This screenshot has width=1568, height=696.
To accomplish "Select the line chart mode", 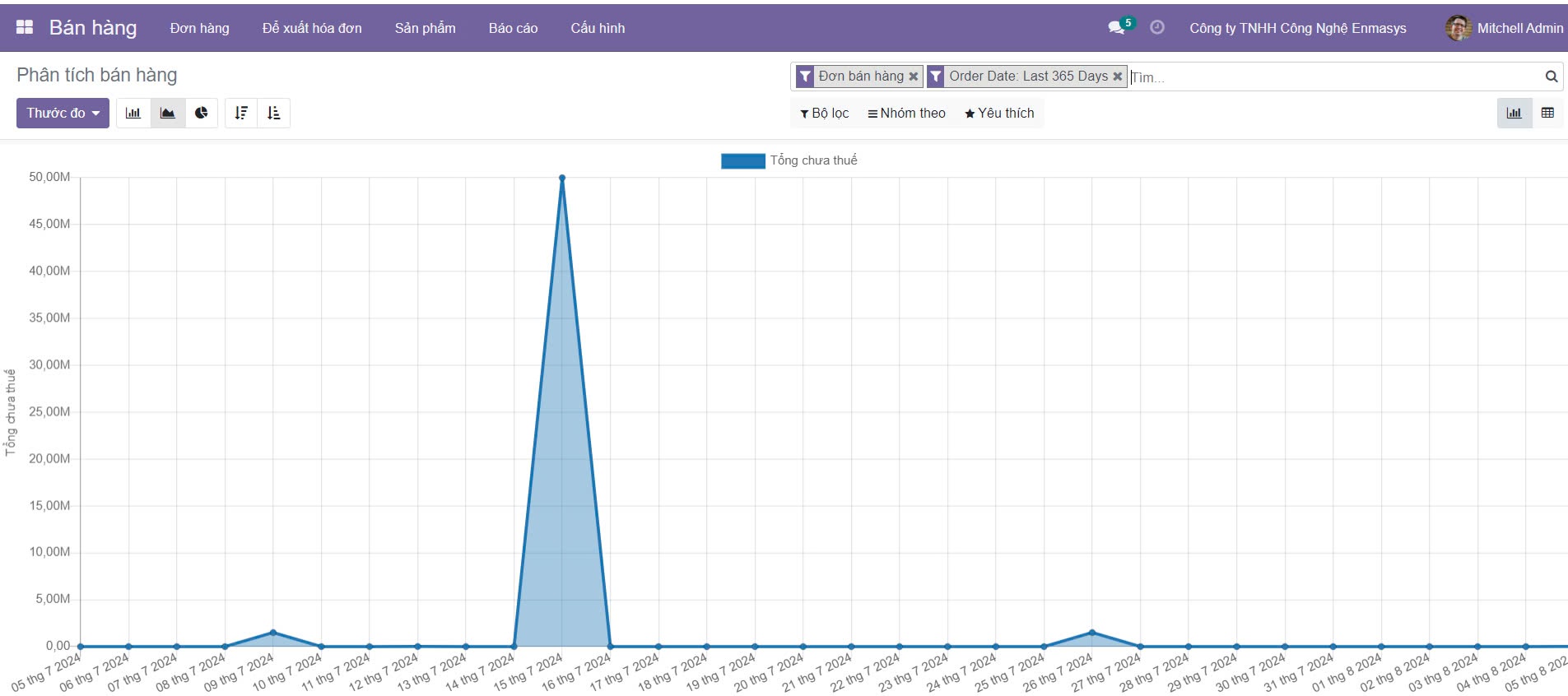I will pos(168,113).
